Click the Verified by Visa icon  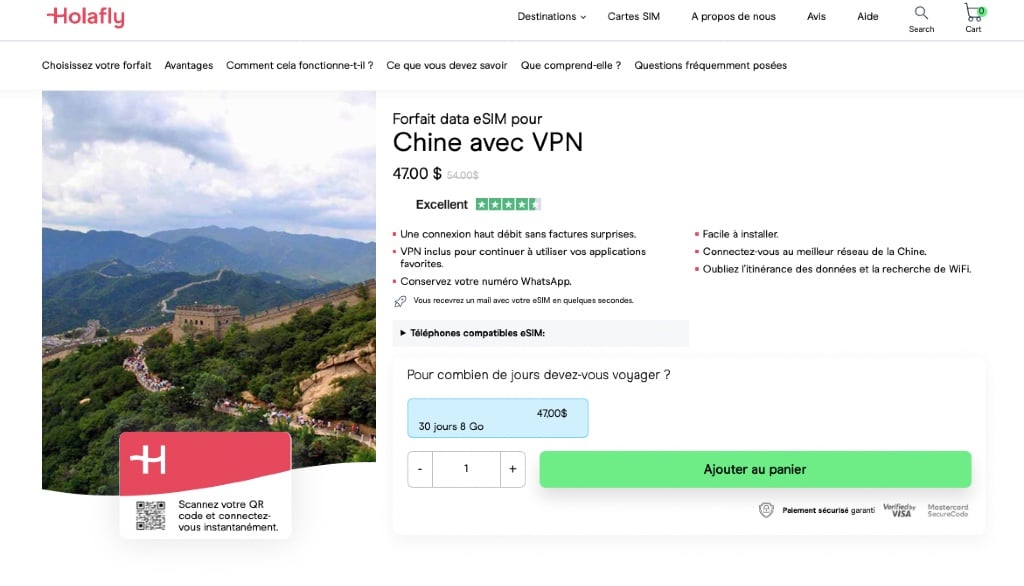point(898,509)
